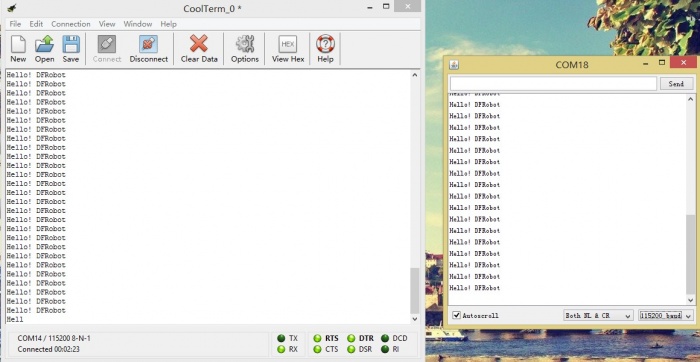Open the File menu in CoolTerm
Viewport: 700px width, 362px height.
point(15,24)
